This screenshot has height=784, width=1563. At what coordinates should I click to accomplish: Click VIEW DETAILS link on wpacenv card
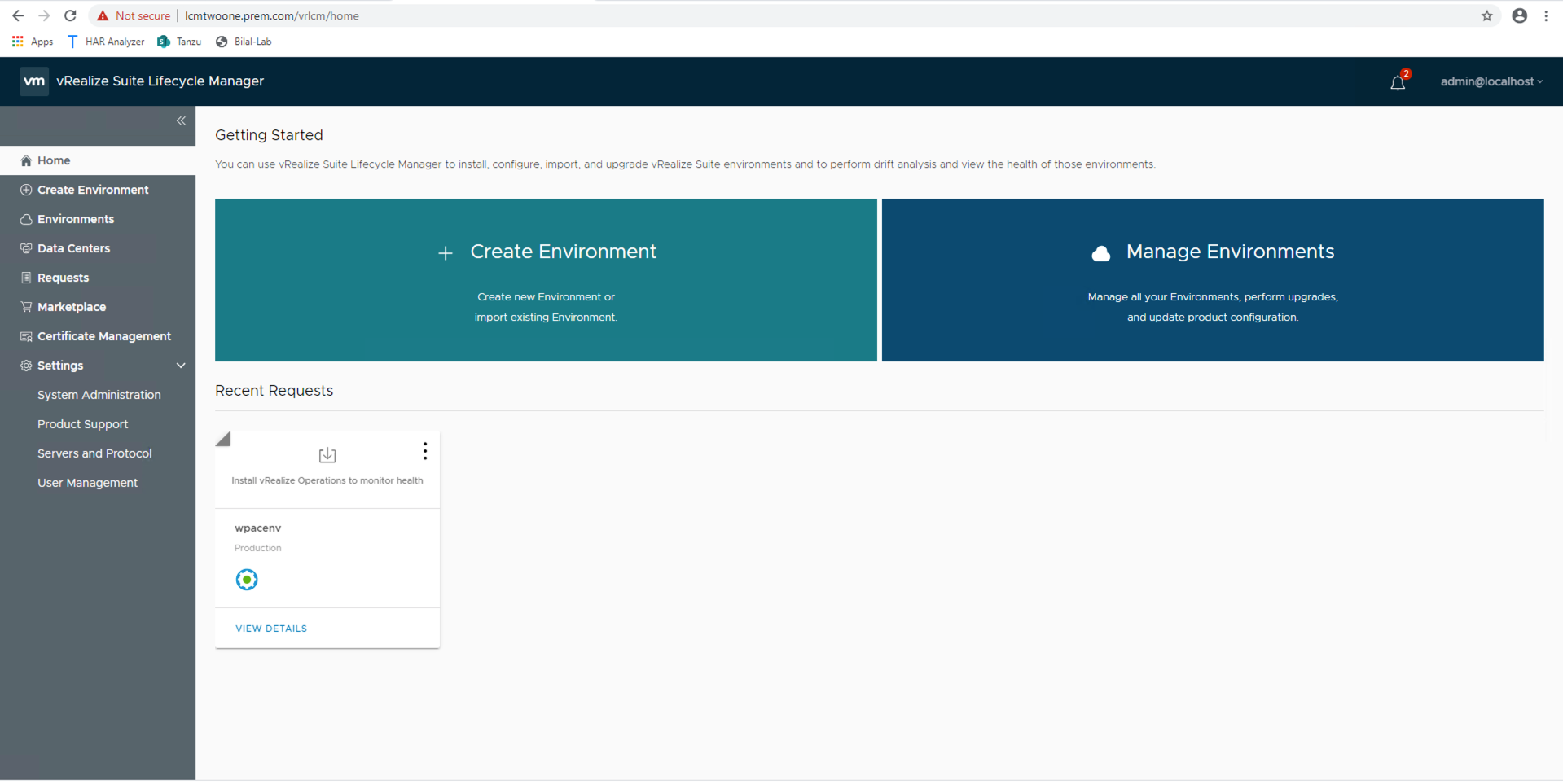tap(271, 629)
